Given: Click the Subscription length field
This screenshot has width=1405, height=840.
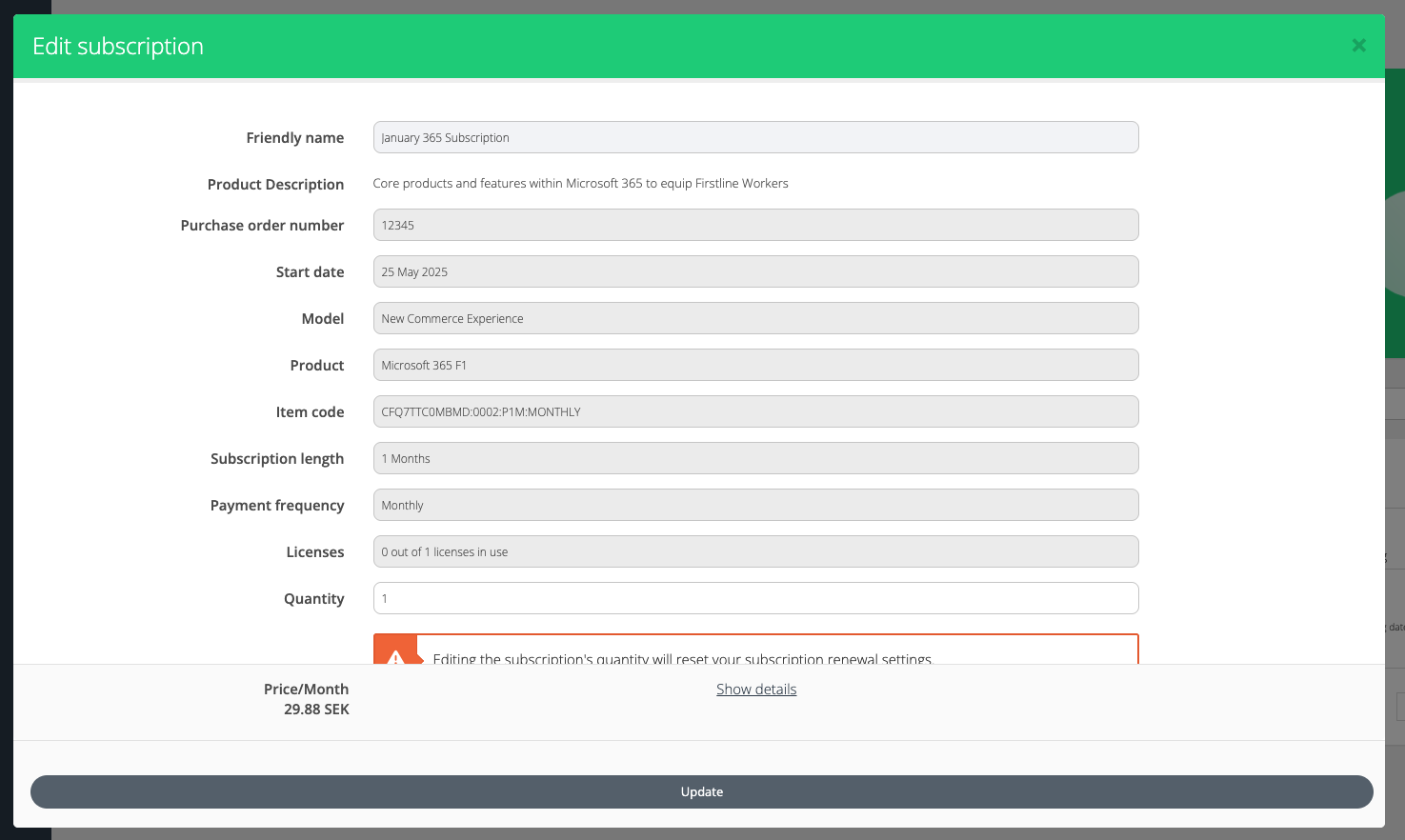Looking at the screenshot, I should (x=756, y=458).
